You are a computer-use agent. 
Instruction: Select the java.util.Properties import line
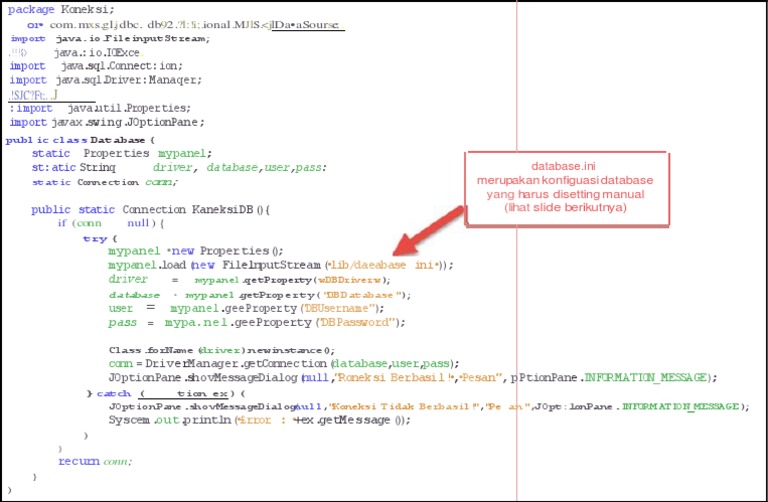click(100, 108)
